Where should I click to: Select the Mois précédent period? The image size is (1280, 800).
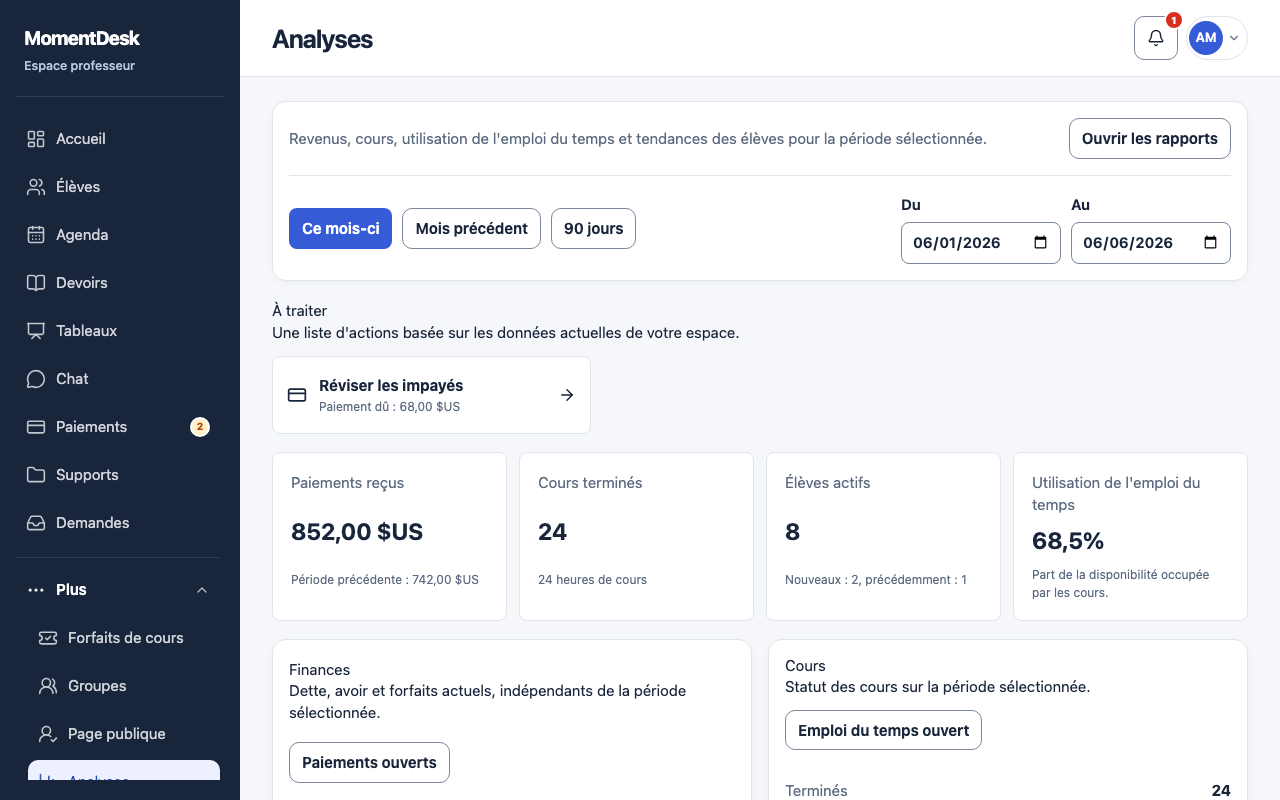point(471,228)
